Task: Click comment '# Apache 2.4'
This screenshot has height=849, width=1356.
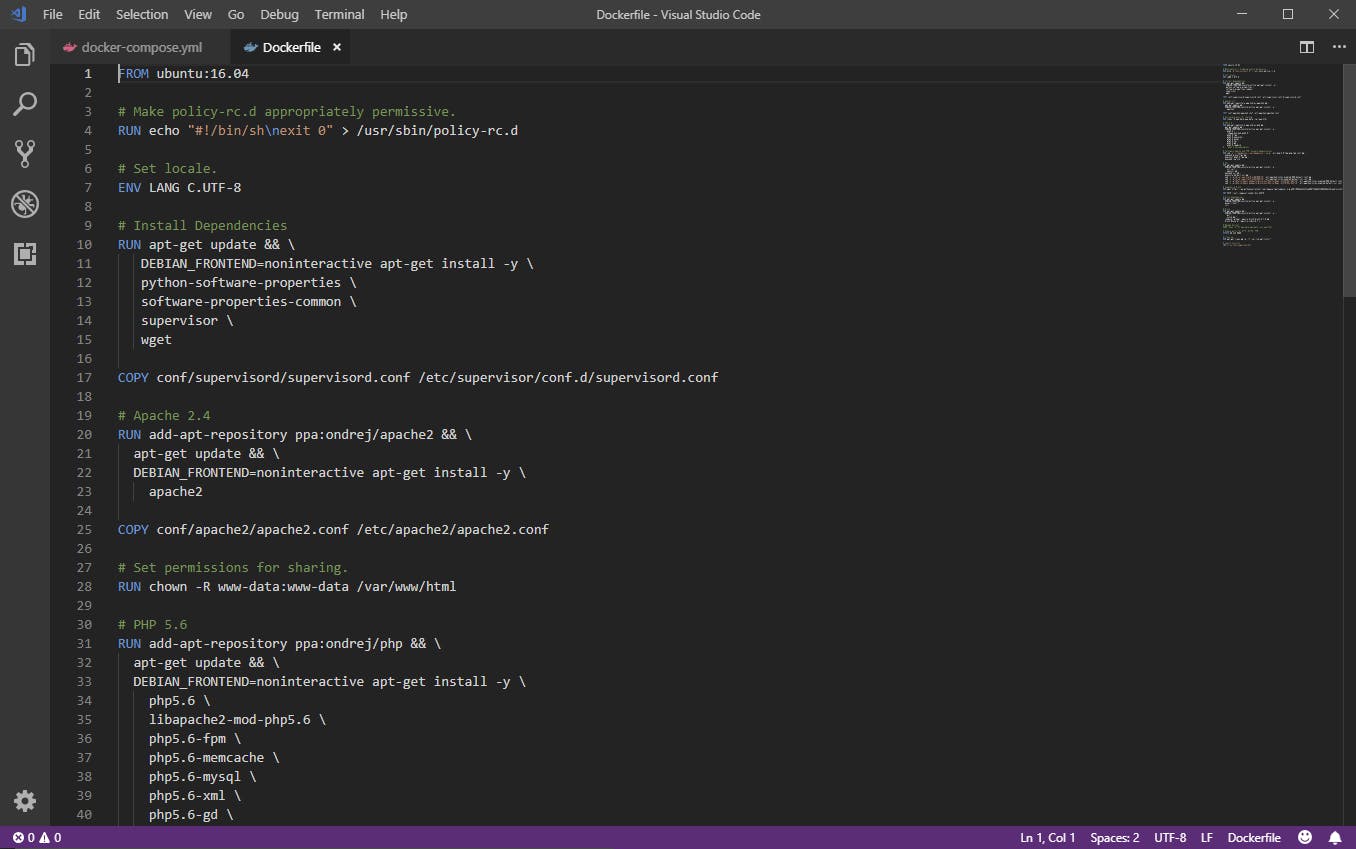Action: pyautogui.click(x=164, y=415)
